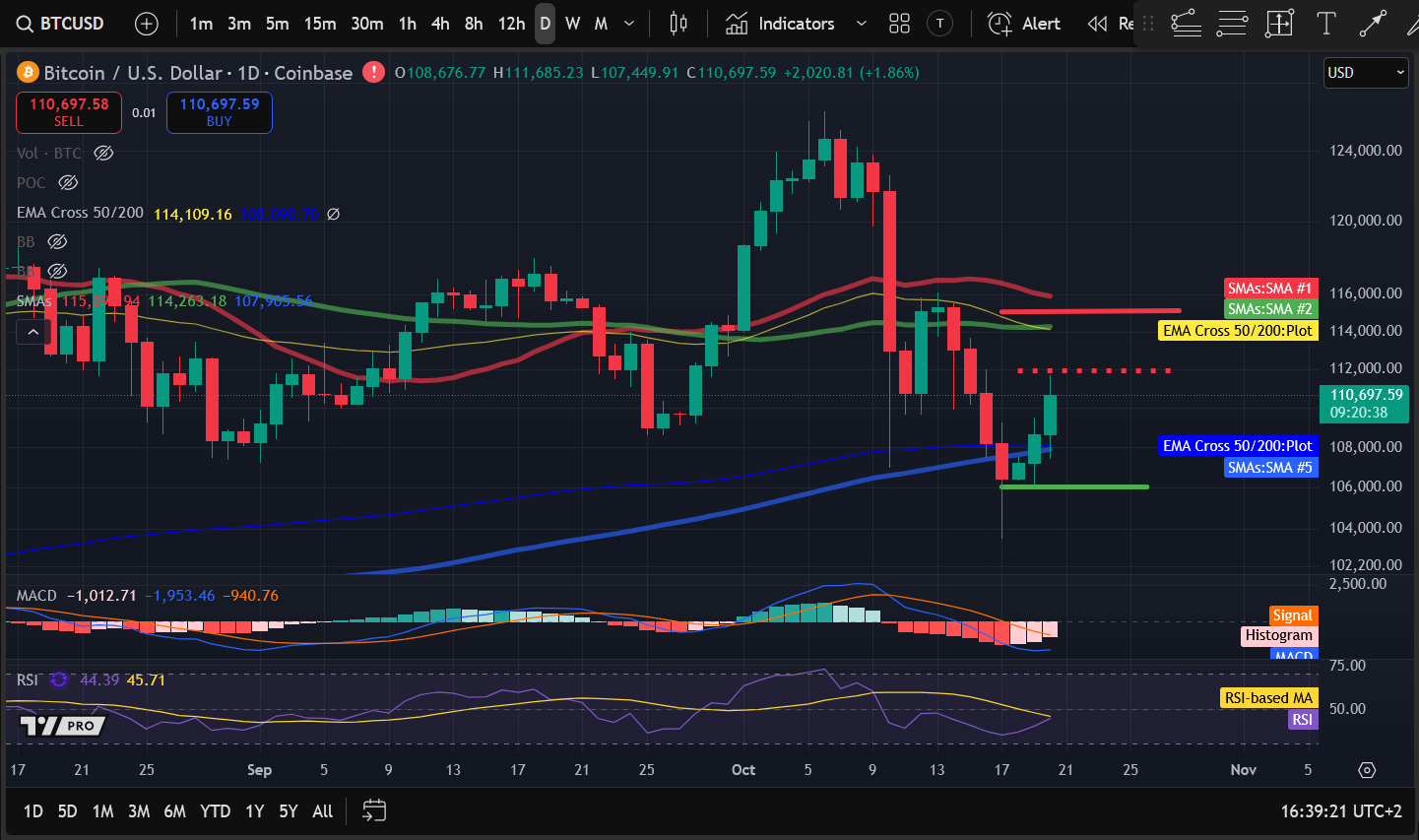Switch to the 4h timeframe

click(x=440, y=24)
